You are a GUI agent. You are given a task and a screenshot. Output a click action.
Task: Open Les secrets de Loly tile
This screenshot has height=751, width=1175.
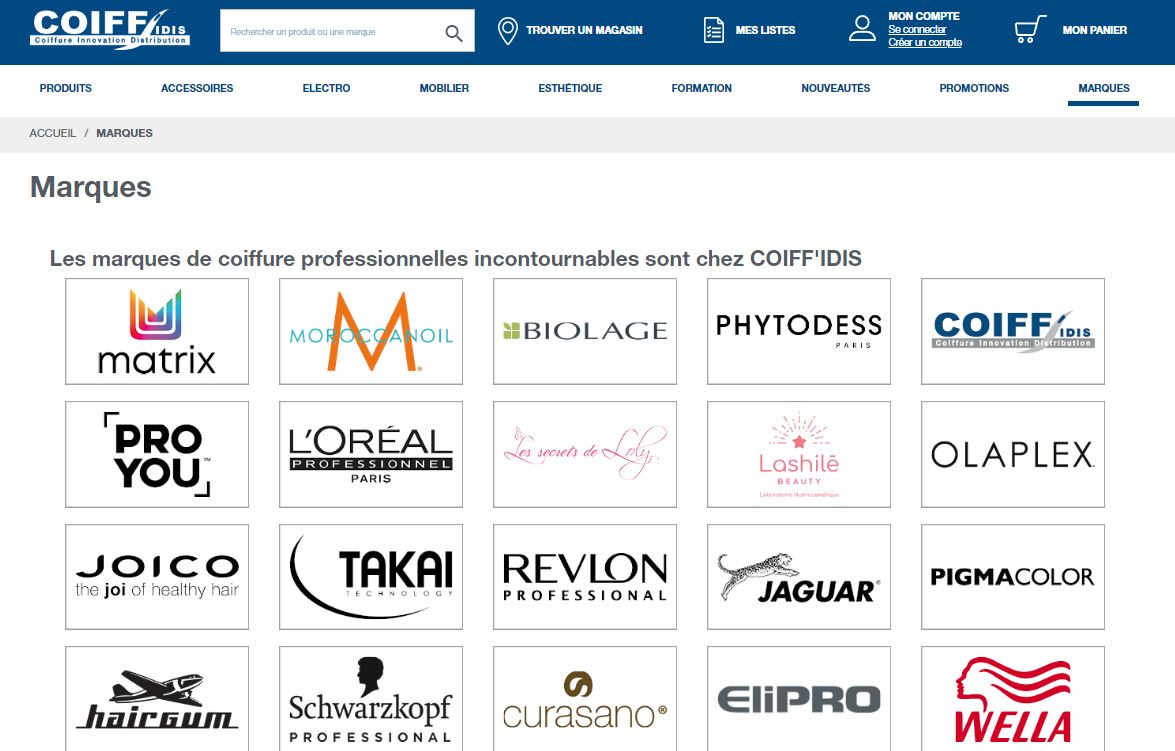coord(585,454)
